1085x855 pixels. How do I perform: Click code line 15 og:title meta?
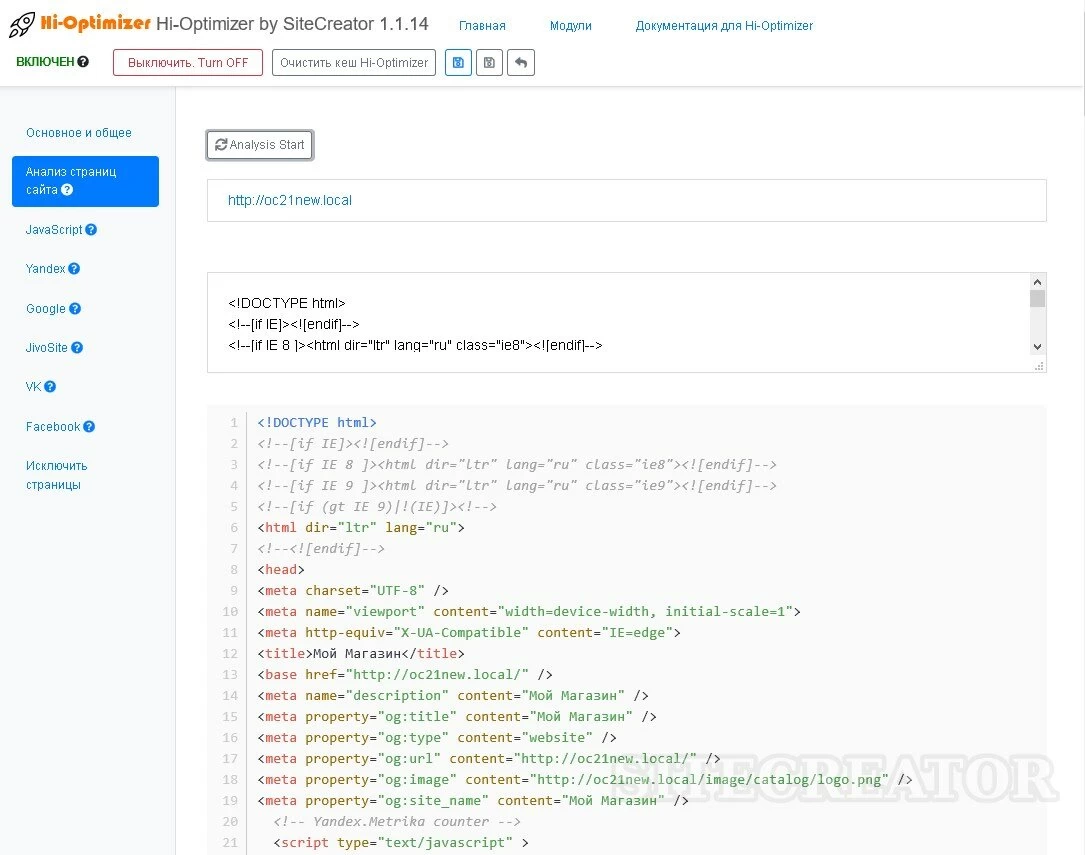coord(457,717)
